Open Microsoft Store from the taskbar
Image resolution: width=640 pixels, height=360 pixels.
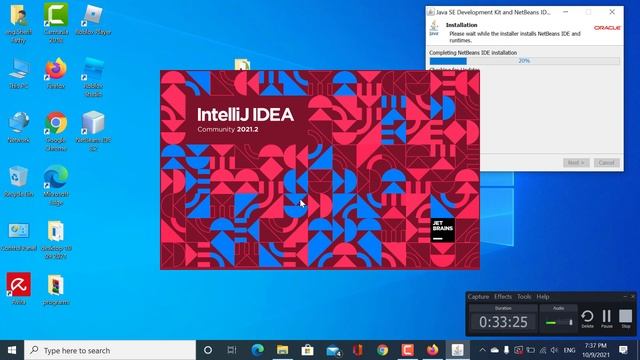[307, 350]
